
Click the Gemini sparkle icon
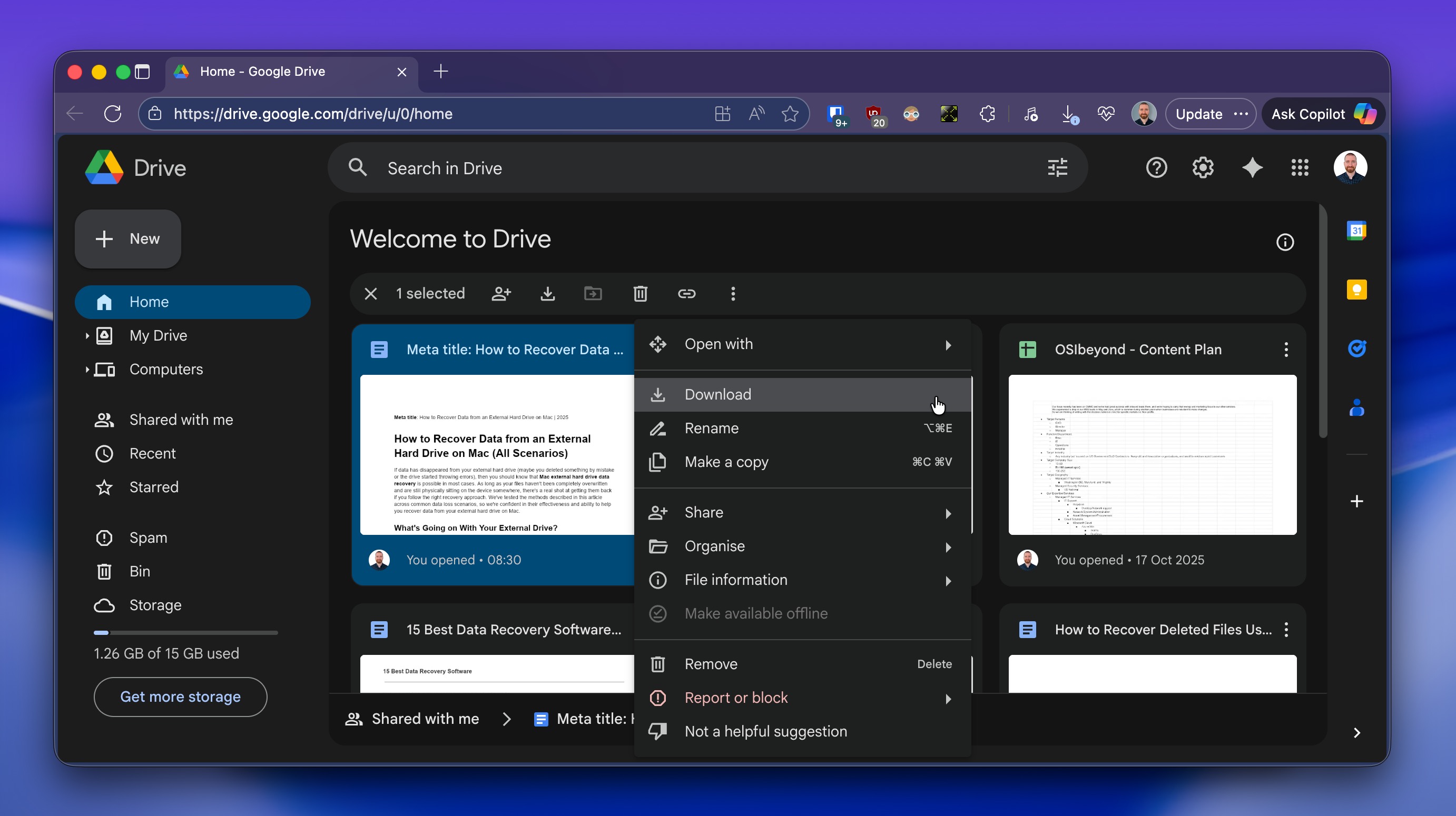pos(1252,167)
